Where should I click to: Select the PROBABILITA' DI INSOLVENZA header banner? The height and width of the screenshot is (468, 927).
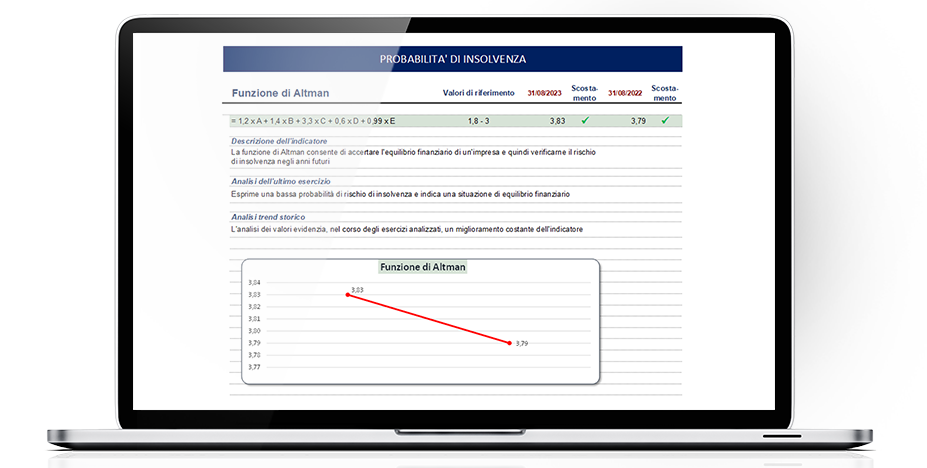(452, 59)
